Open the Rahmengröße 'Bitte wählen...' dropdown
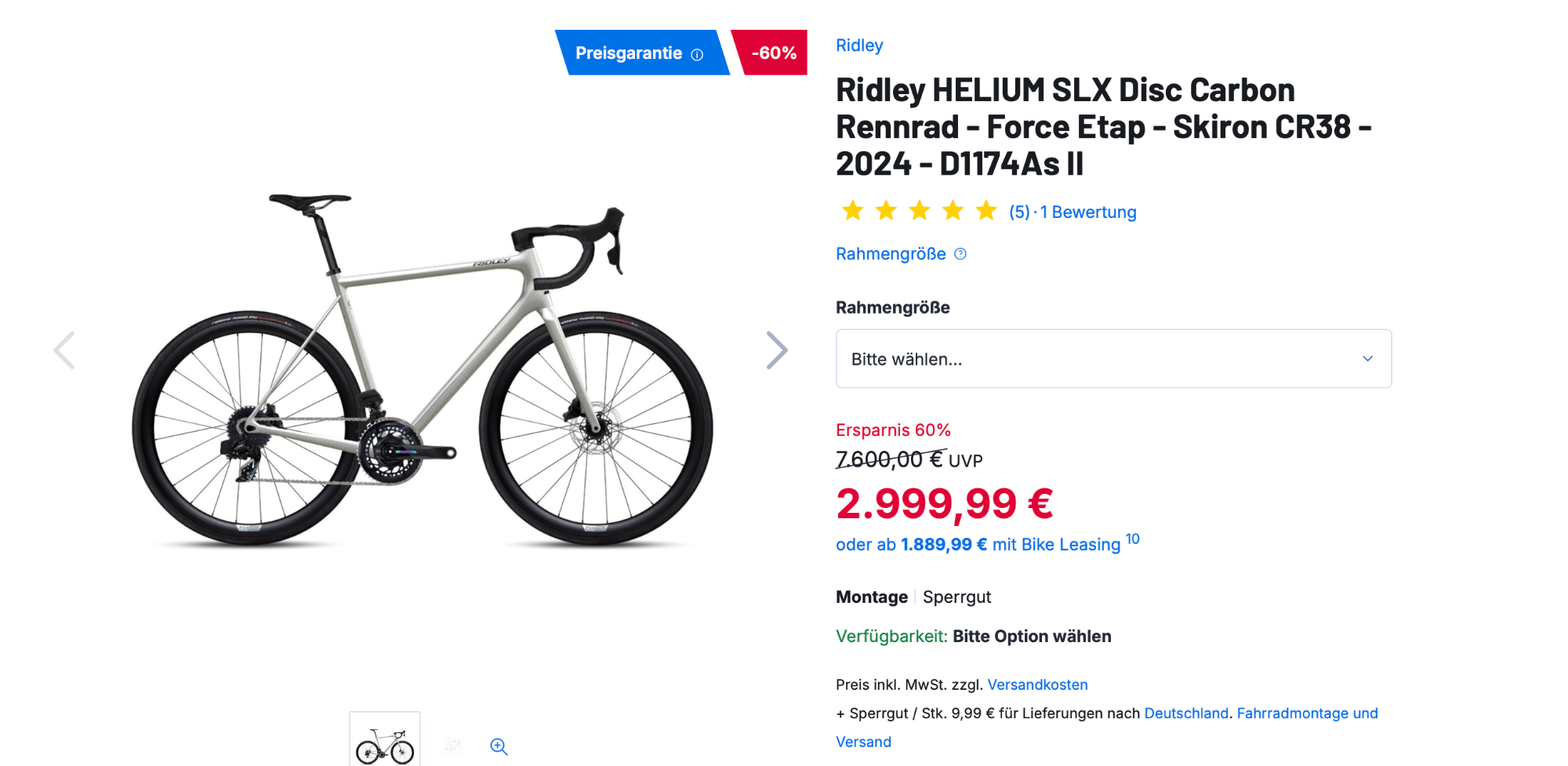Screen dimensions: 1568x766 (1112, 359)
